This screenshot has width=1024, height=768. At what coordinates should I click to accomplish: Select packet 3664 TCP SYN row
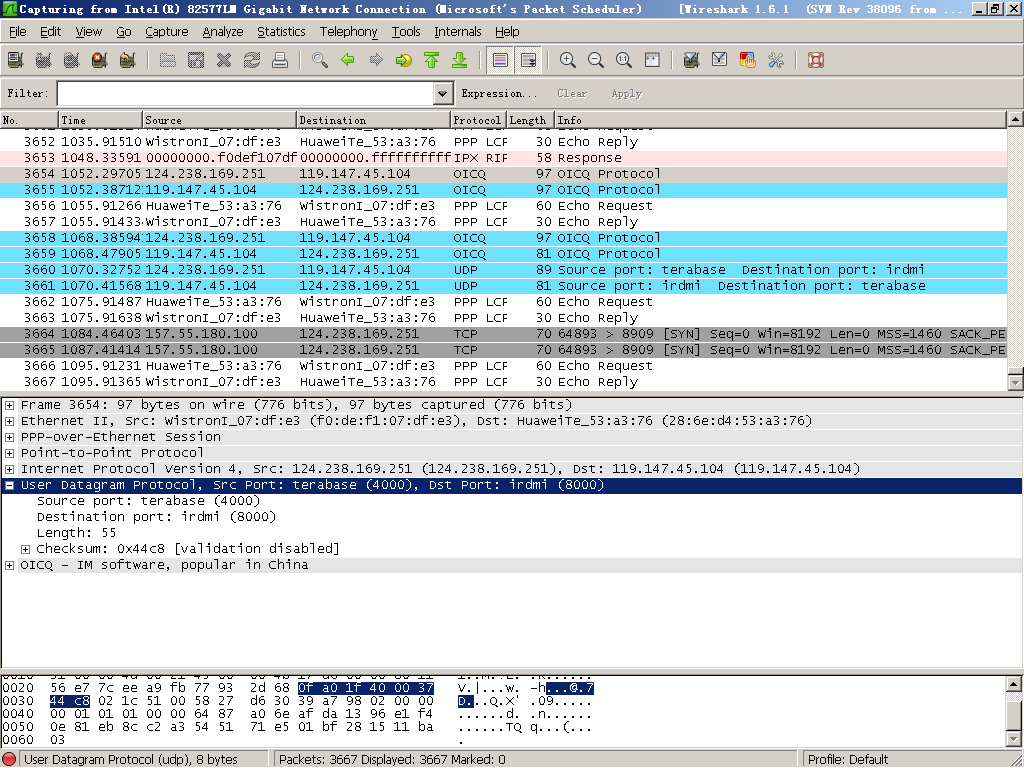click(503, 334)
